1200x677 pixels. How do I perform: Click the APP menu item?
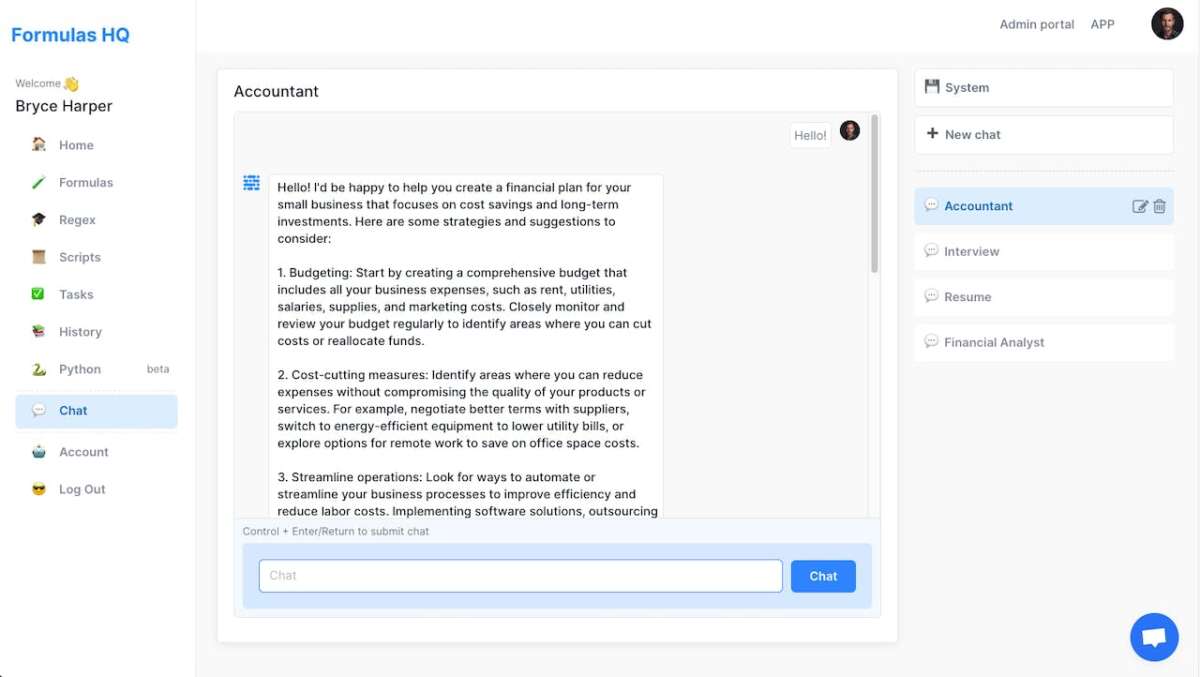click(x=1102, y=24)
